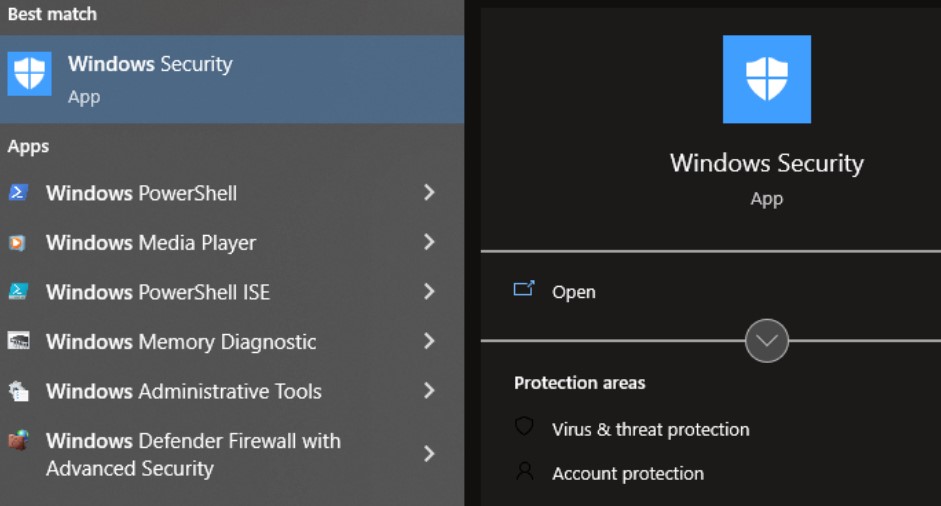Image resolution: width=941 pixels, height=506 pixels.
Task: Expand Windows Media Player options chevron
Action: [429, 242]
